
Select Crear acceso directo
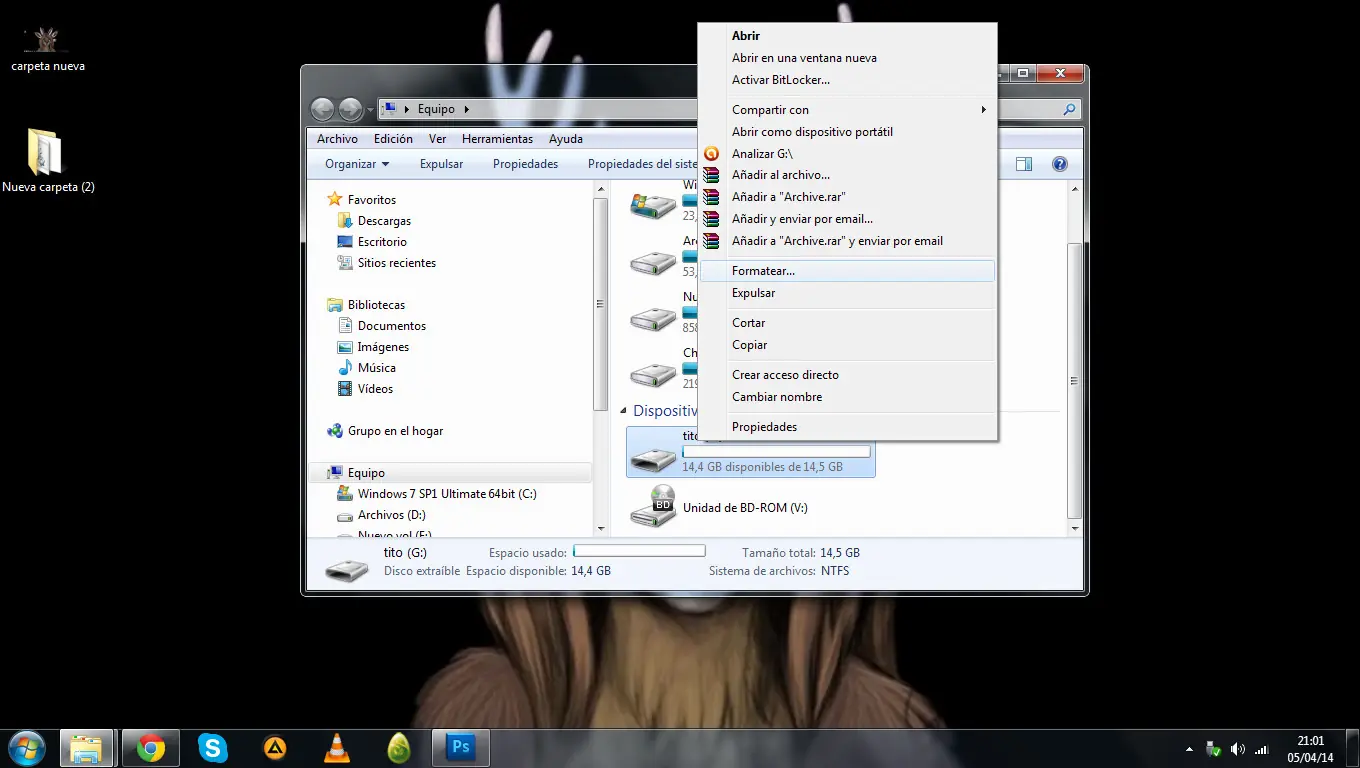[847, 375]
